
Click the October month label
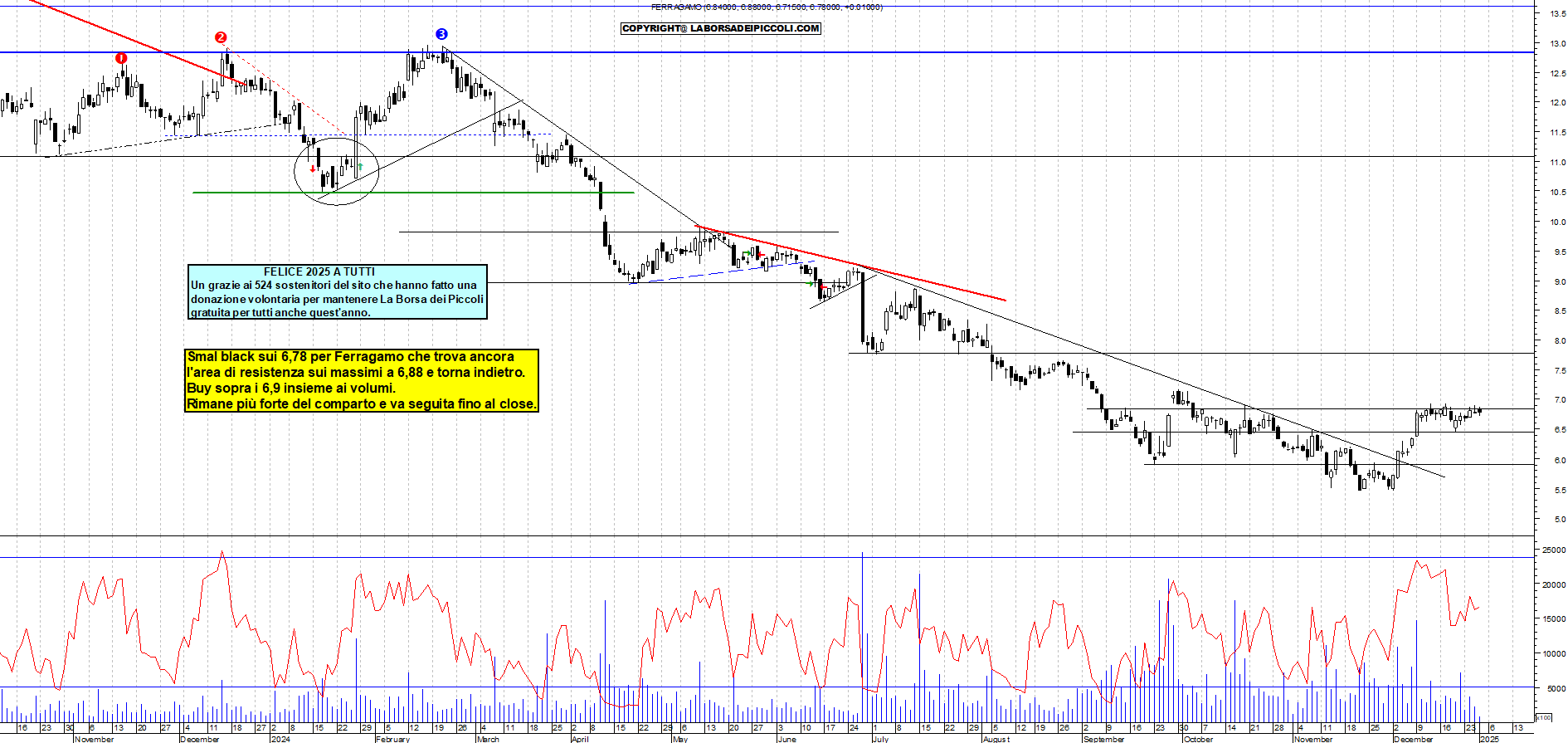click(1198, 739)
